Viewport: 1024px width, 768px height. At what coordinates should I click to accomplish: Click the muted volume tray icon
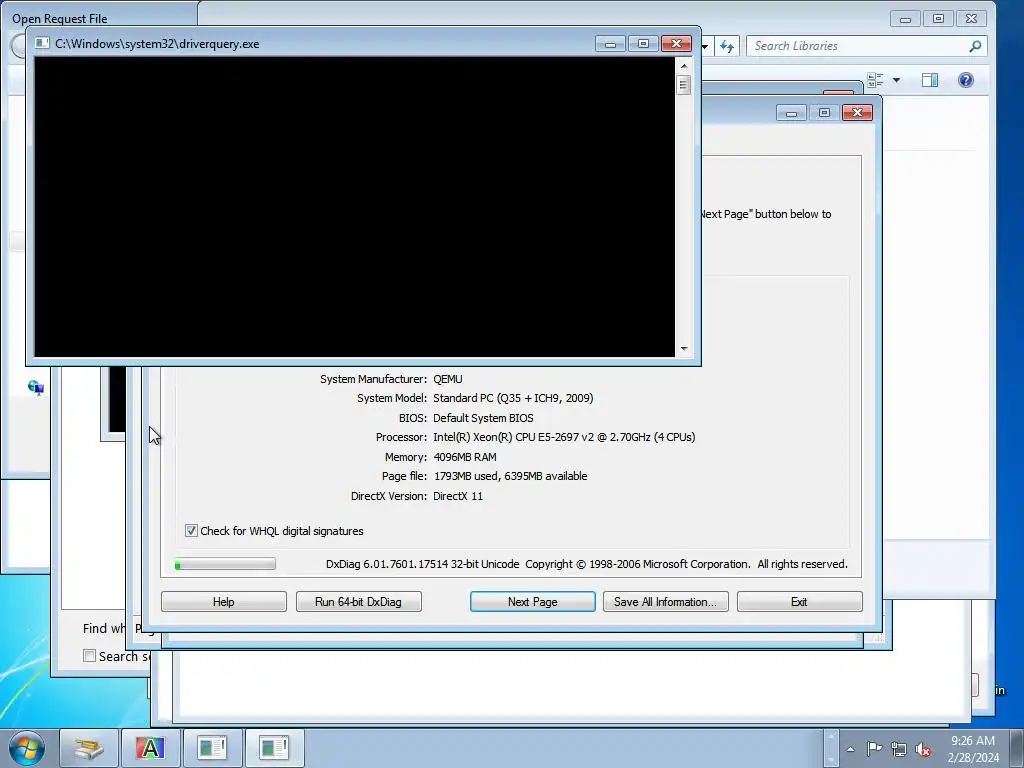click(x=923, y=749)
